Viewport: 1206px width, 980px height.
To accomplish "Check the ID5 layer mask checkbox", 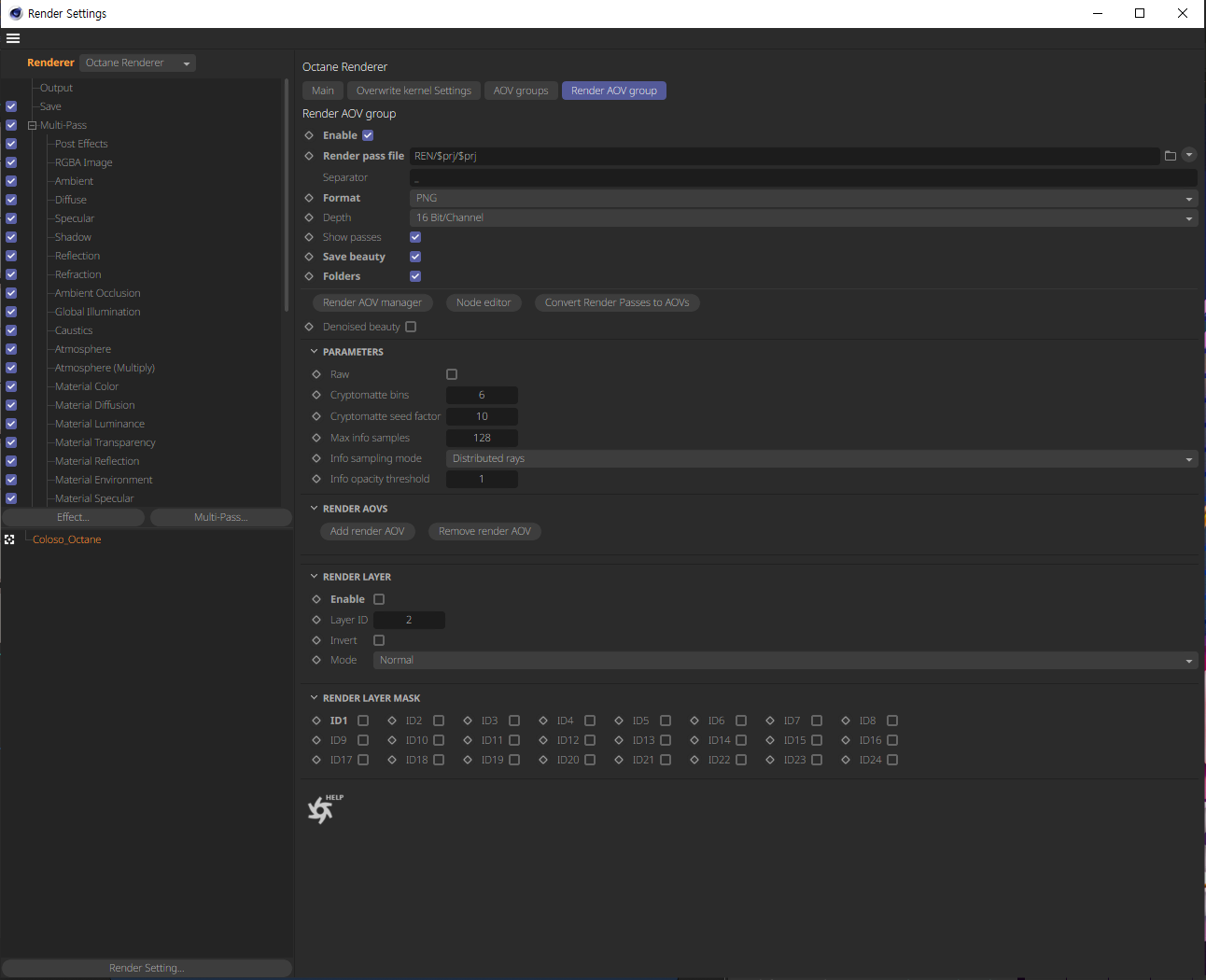I will coord(666,721).
